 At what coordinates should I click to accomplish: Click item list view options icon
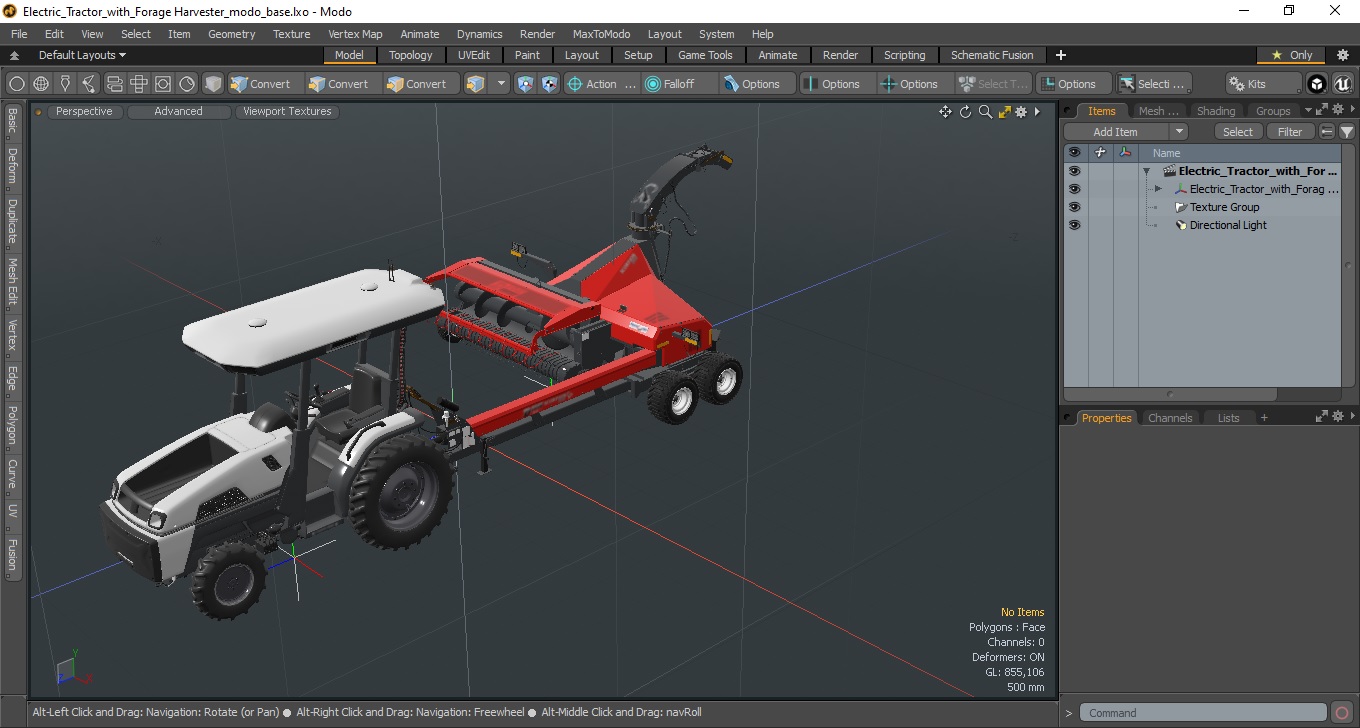click(x=1327, y=132)
